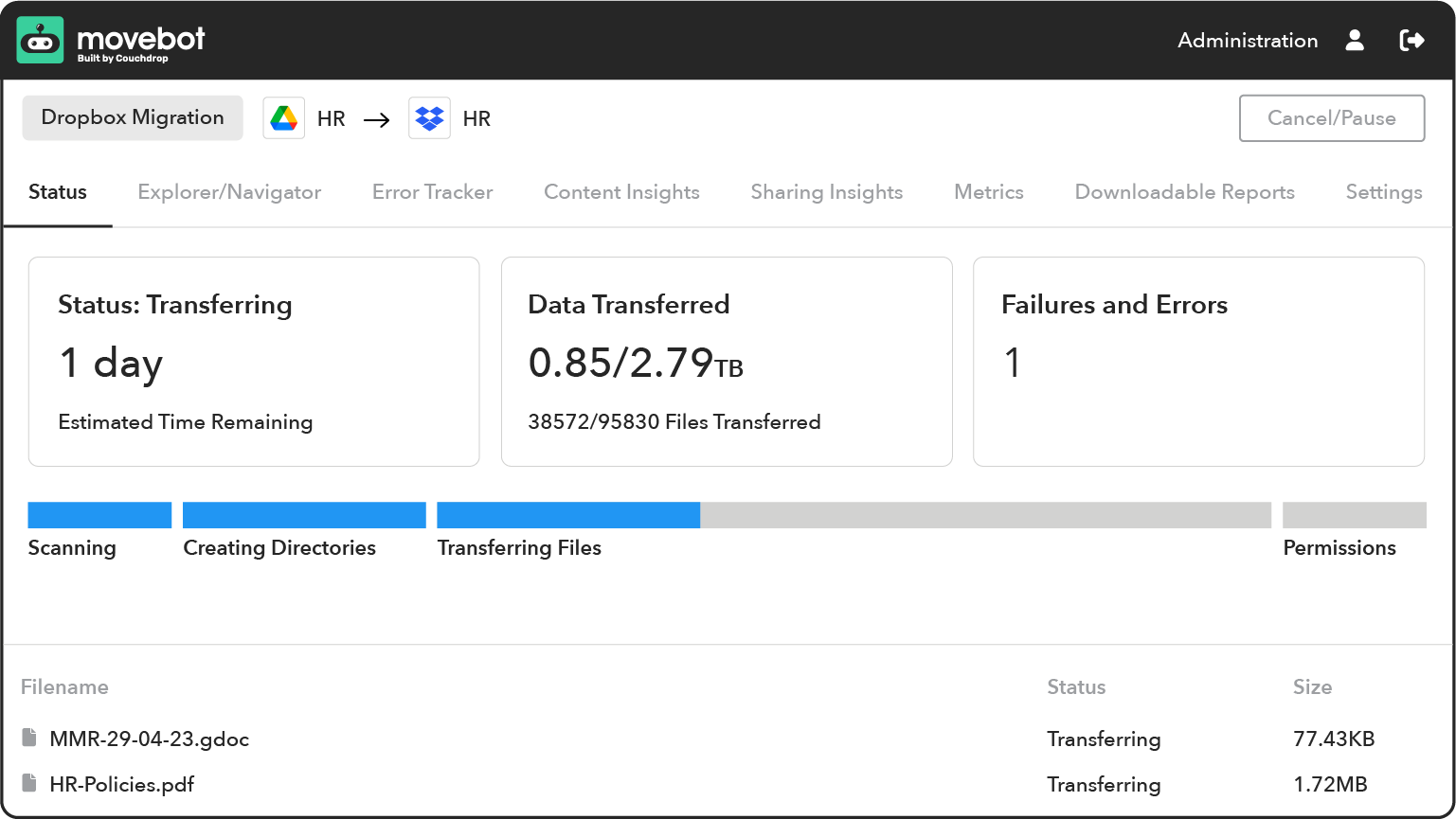
Task: Click the file icon beside HR-Policies.pdf
Action: coord(30,784)
